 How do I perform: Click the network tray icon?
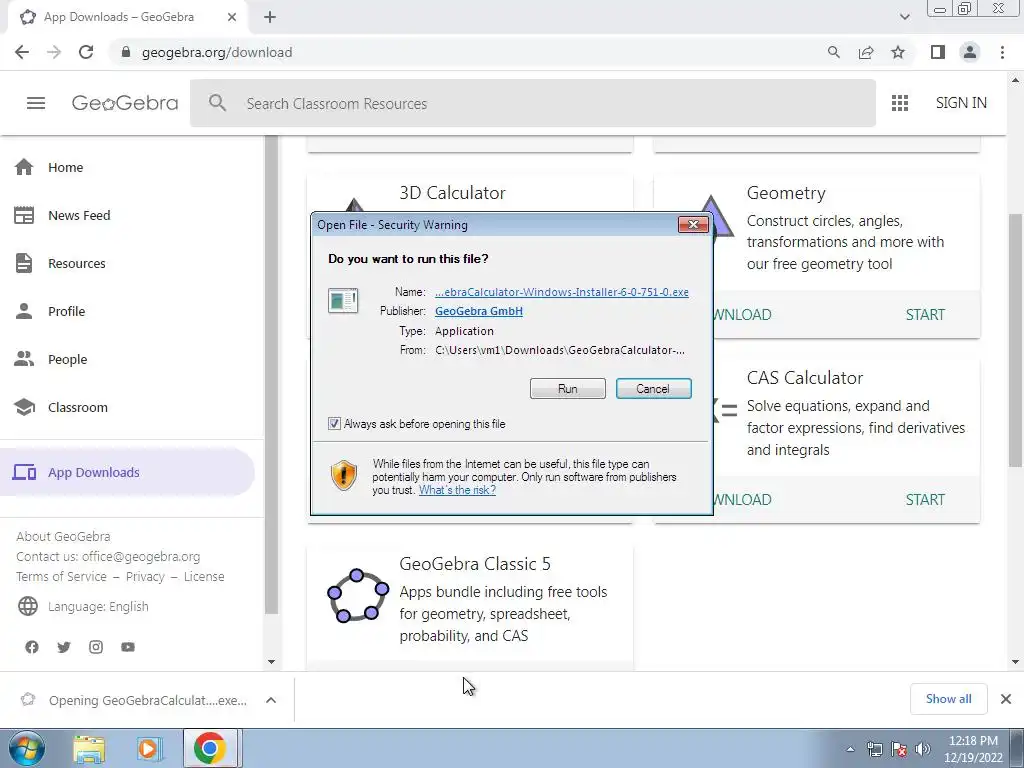pyautogui.click(x=874, y=749)
